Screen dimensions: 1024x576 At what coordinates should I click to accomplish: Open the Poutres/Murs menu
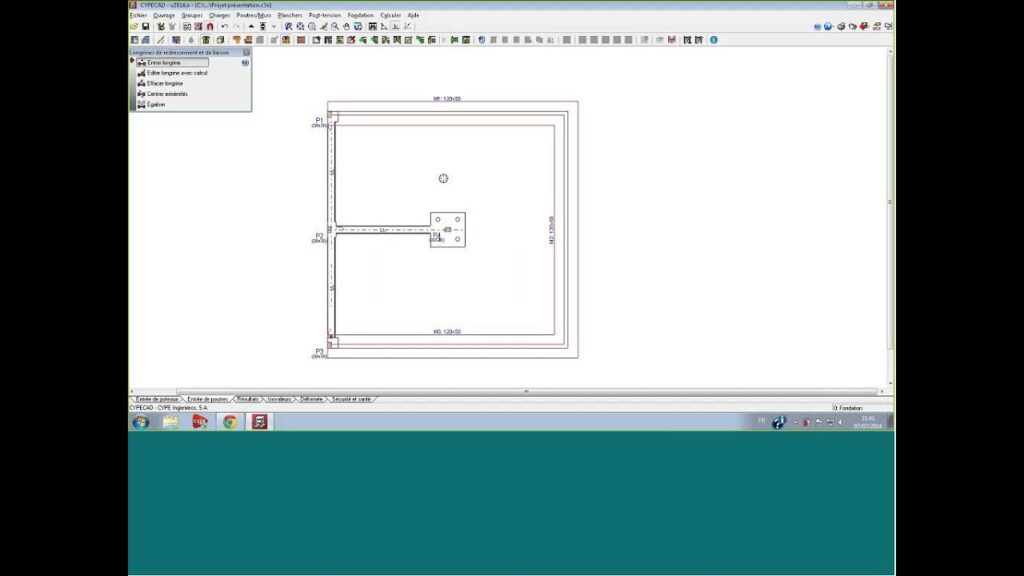(253, 16)
